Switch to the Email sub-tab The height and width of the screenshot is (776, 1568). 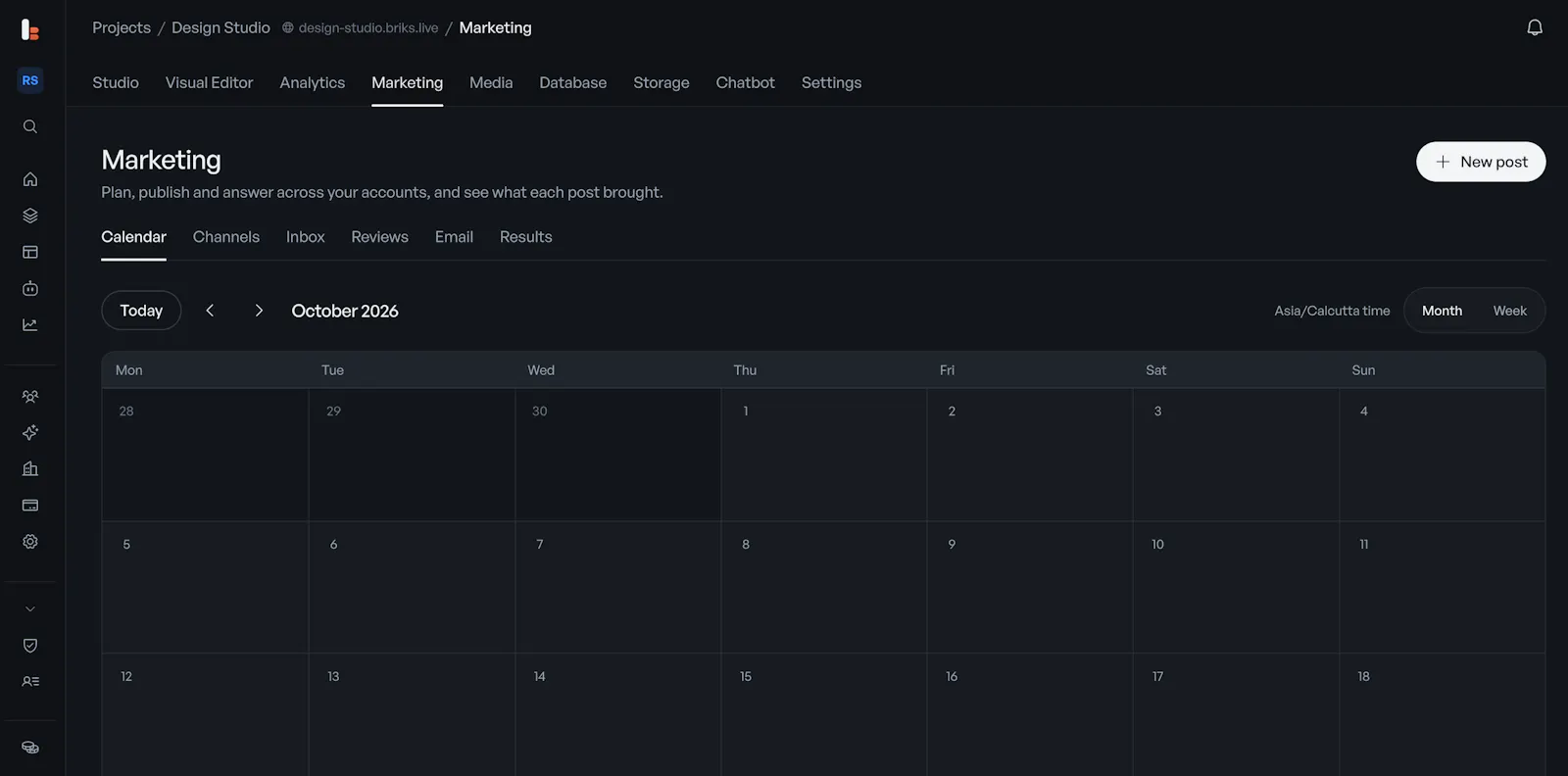(454, 237)
